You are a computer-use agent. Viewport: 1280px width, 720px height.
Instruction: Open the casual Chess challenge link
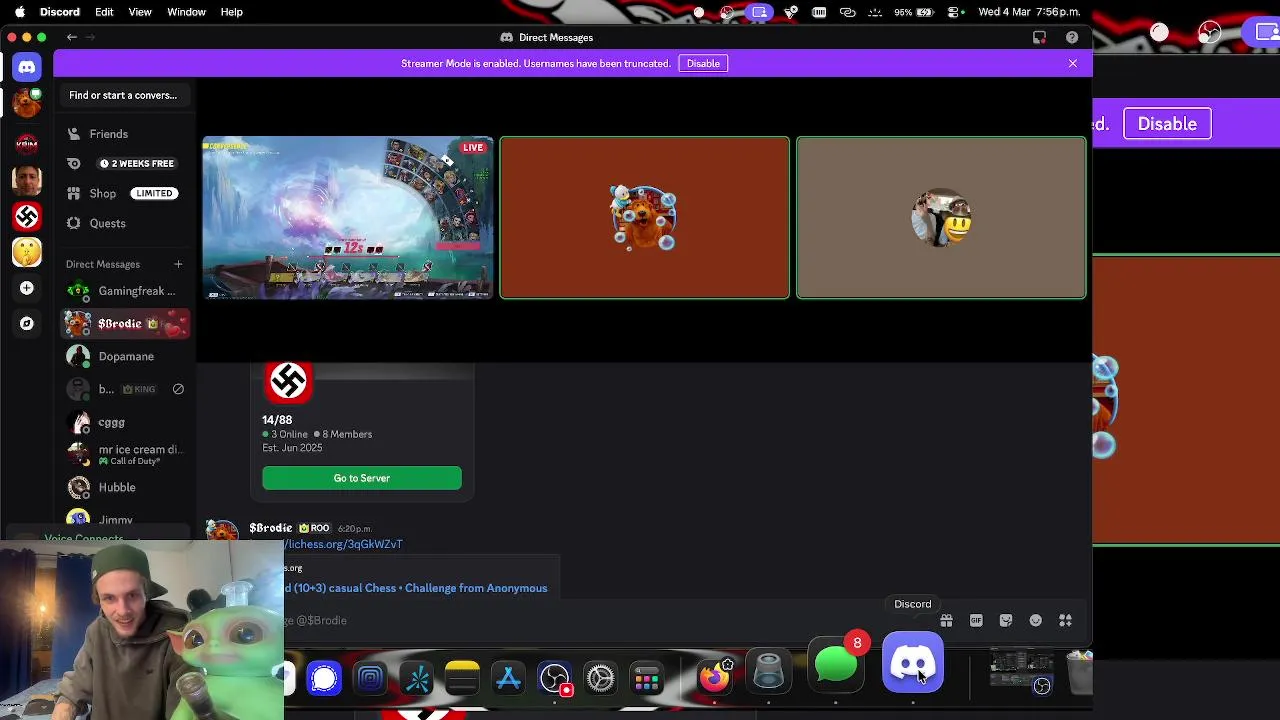tap(416, 588)
